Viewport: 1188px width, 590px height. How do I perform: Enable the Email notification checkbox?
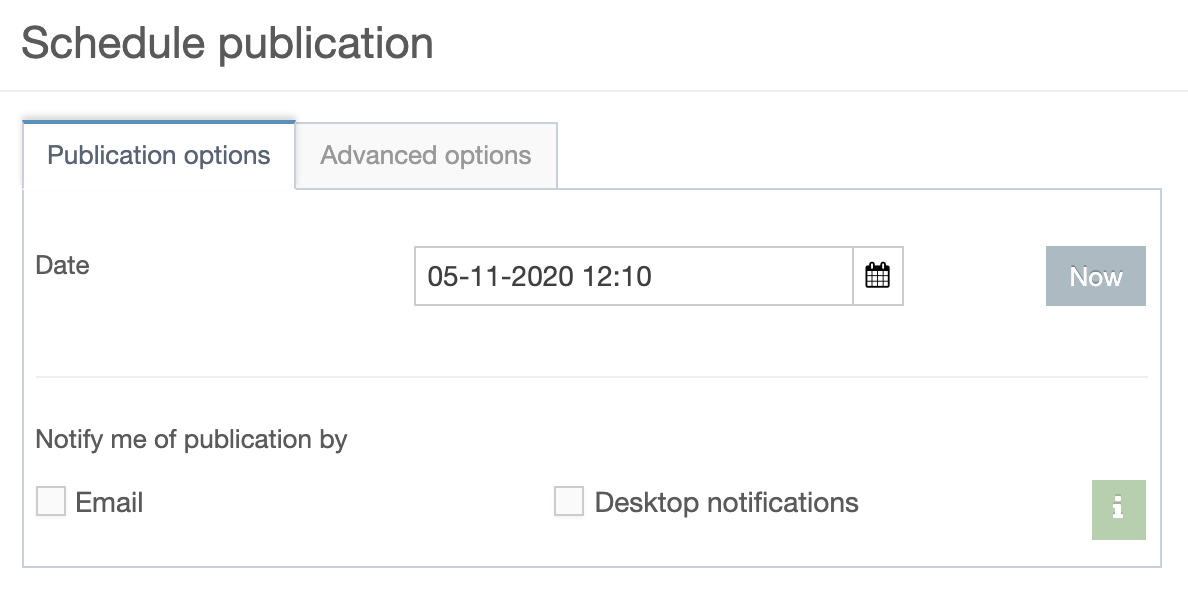(x=51, y=501)
